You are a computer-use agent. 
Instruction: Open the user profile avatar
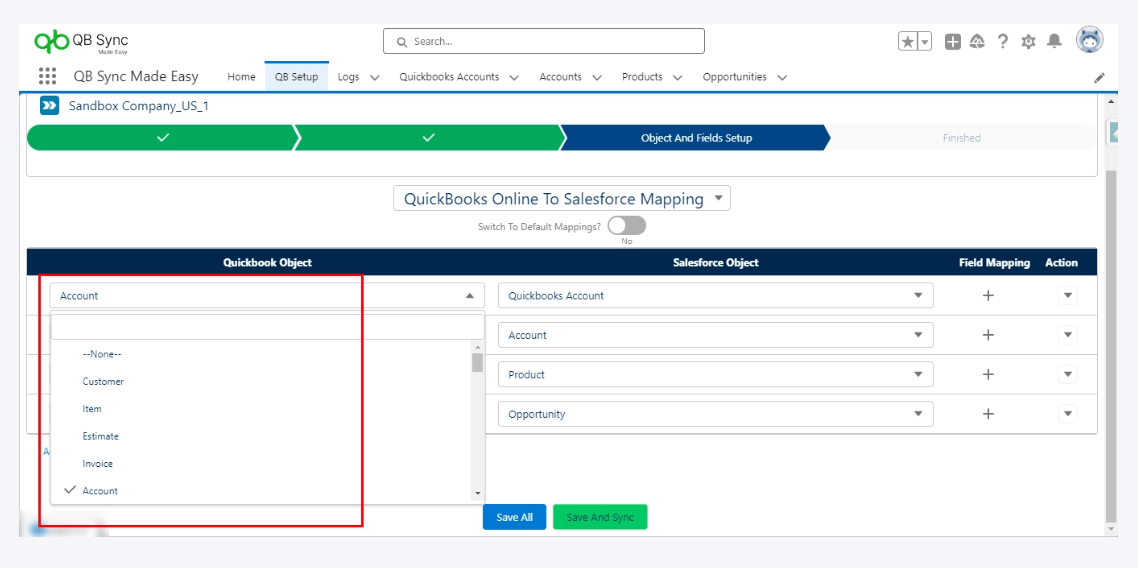pos(1089,40)
